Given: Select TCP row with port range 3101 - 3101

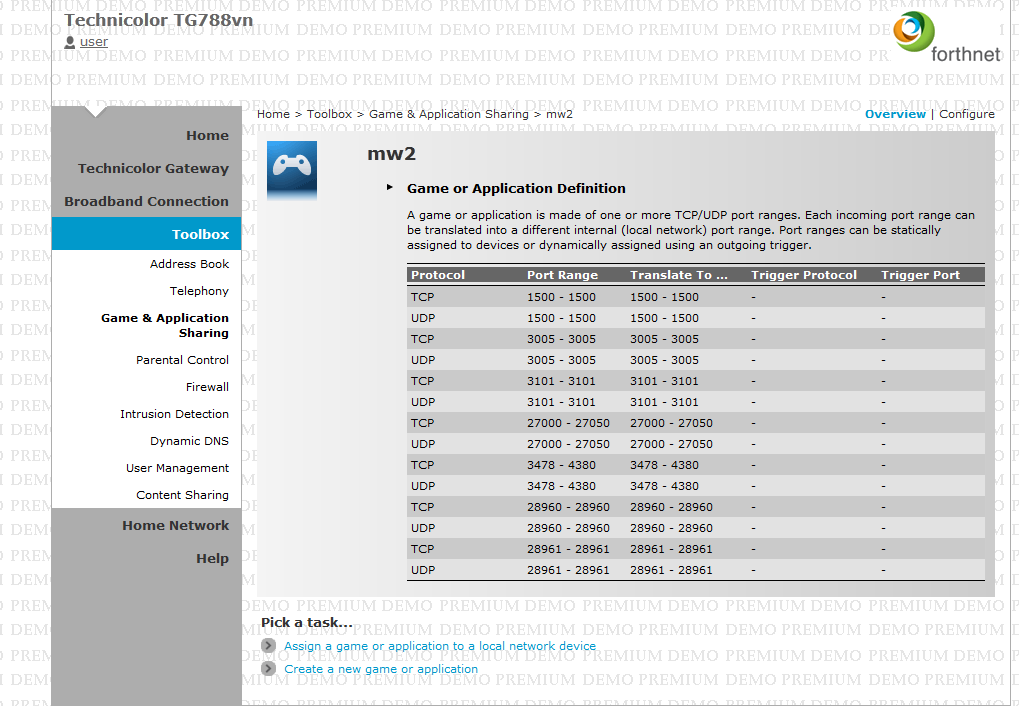Looking at the screenshot, I should coord(696,381).
